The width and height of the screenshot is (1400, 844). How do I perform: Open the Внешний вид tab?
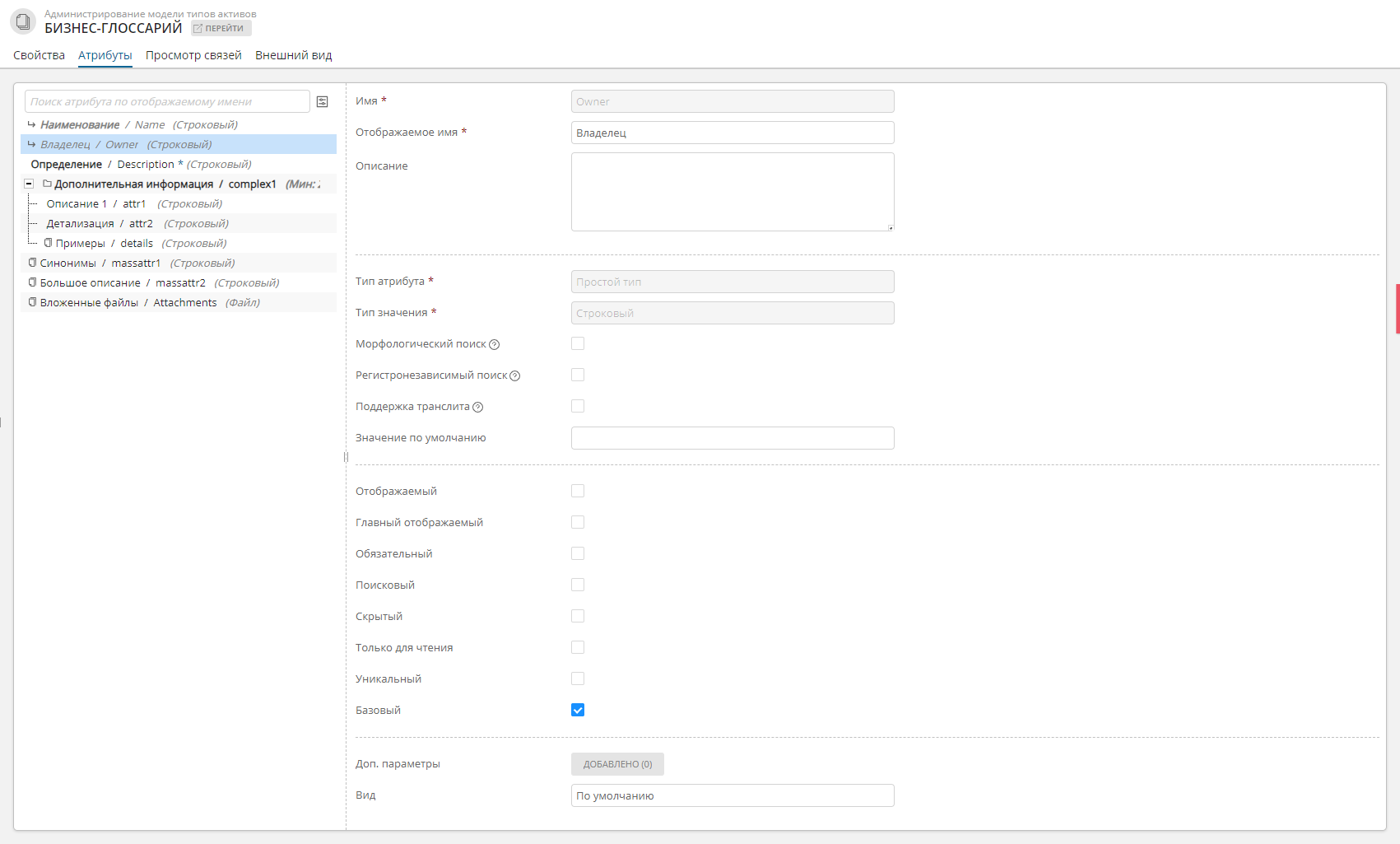click(294, 55)
